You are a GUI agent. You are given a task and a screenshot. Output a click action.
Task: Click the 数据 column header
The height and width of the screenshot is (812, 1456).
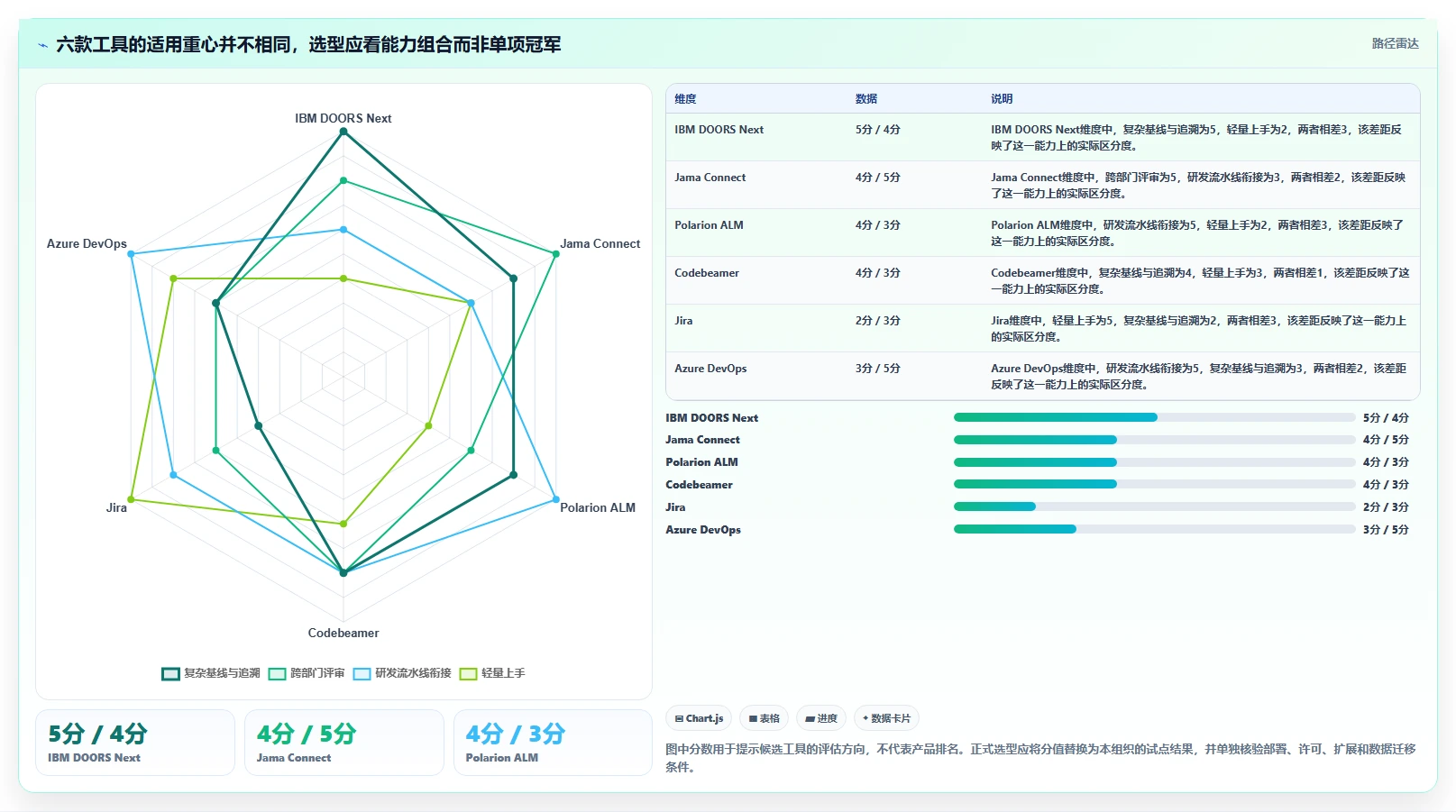coord(866,99)
